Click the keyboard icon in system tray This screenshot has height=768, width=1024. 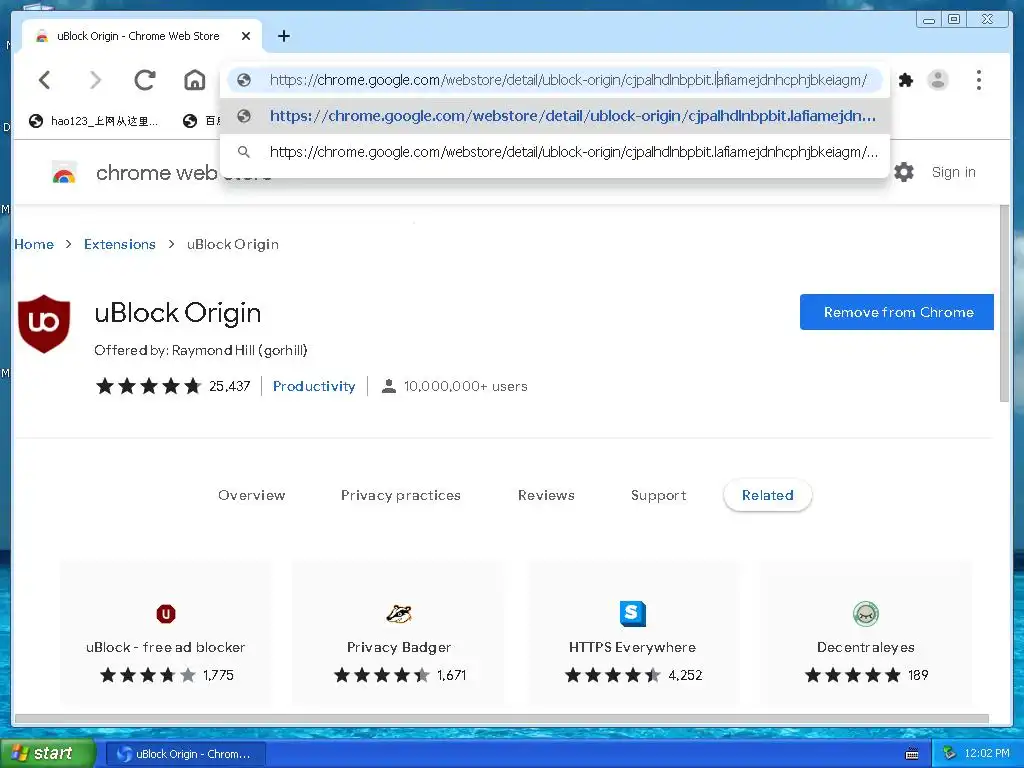912,754
